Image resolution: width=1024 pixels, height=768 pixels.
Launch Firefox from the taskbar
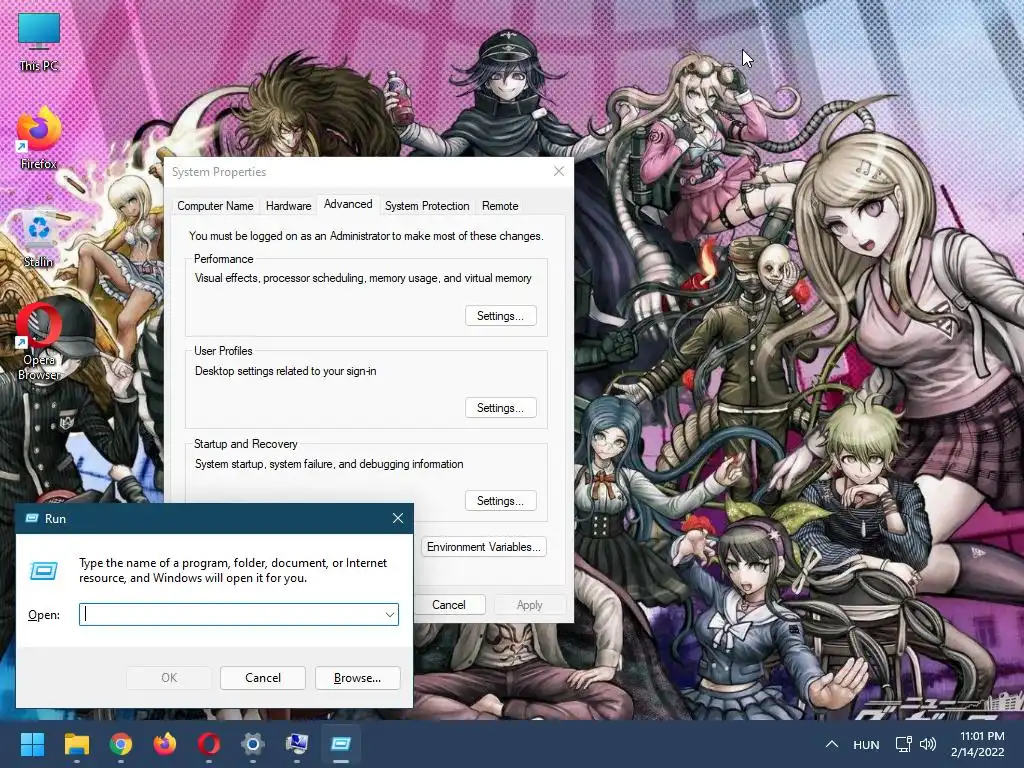[165, 744]
